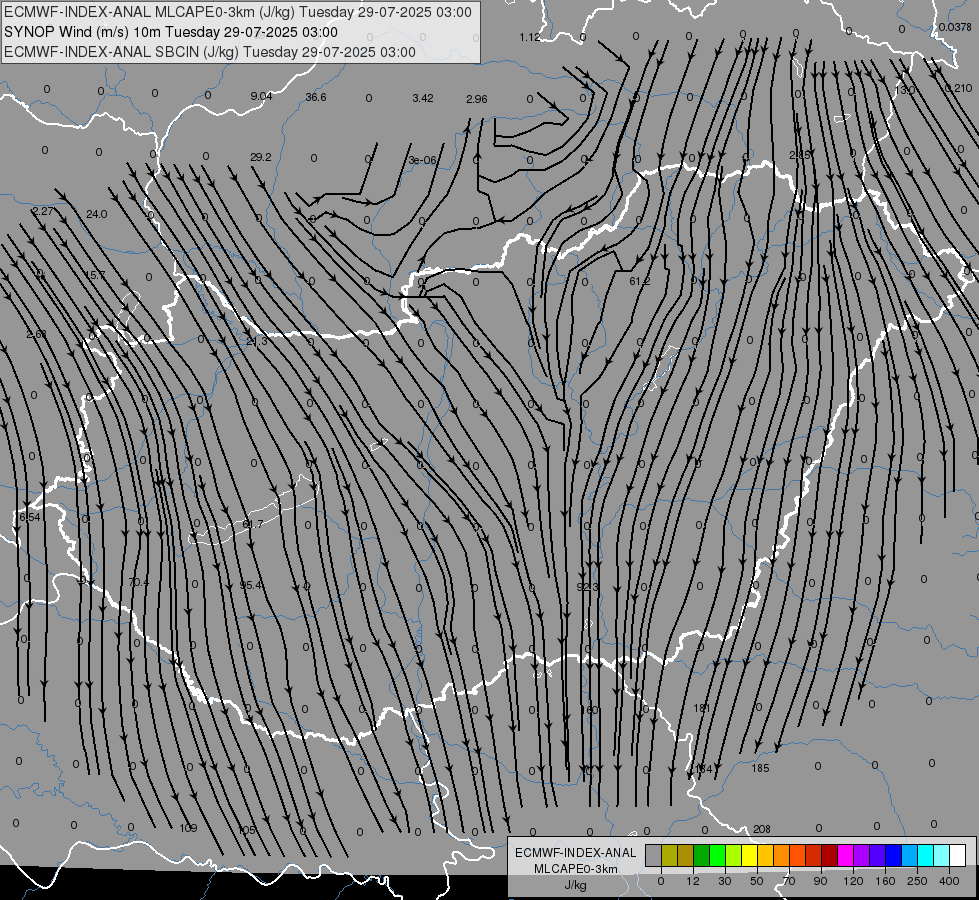This screenshot has width=979, height=900.
Task: Click the map value 15.7
Action: coord(96,275)
